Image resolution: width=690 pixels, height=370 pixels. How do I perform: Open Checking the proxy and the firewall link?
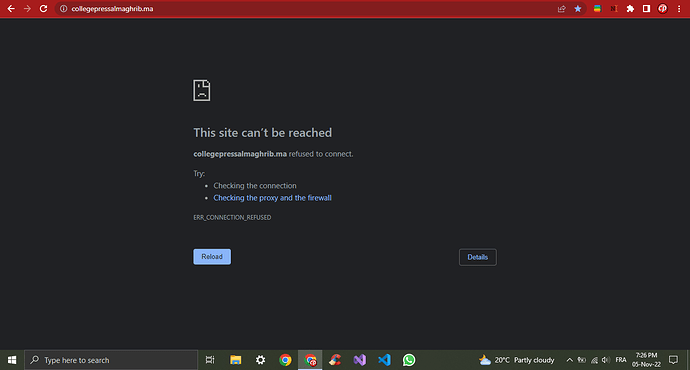coord(272,198)
